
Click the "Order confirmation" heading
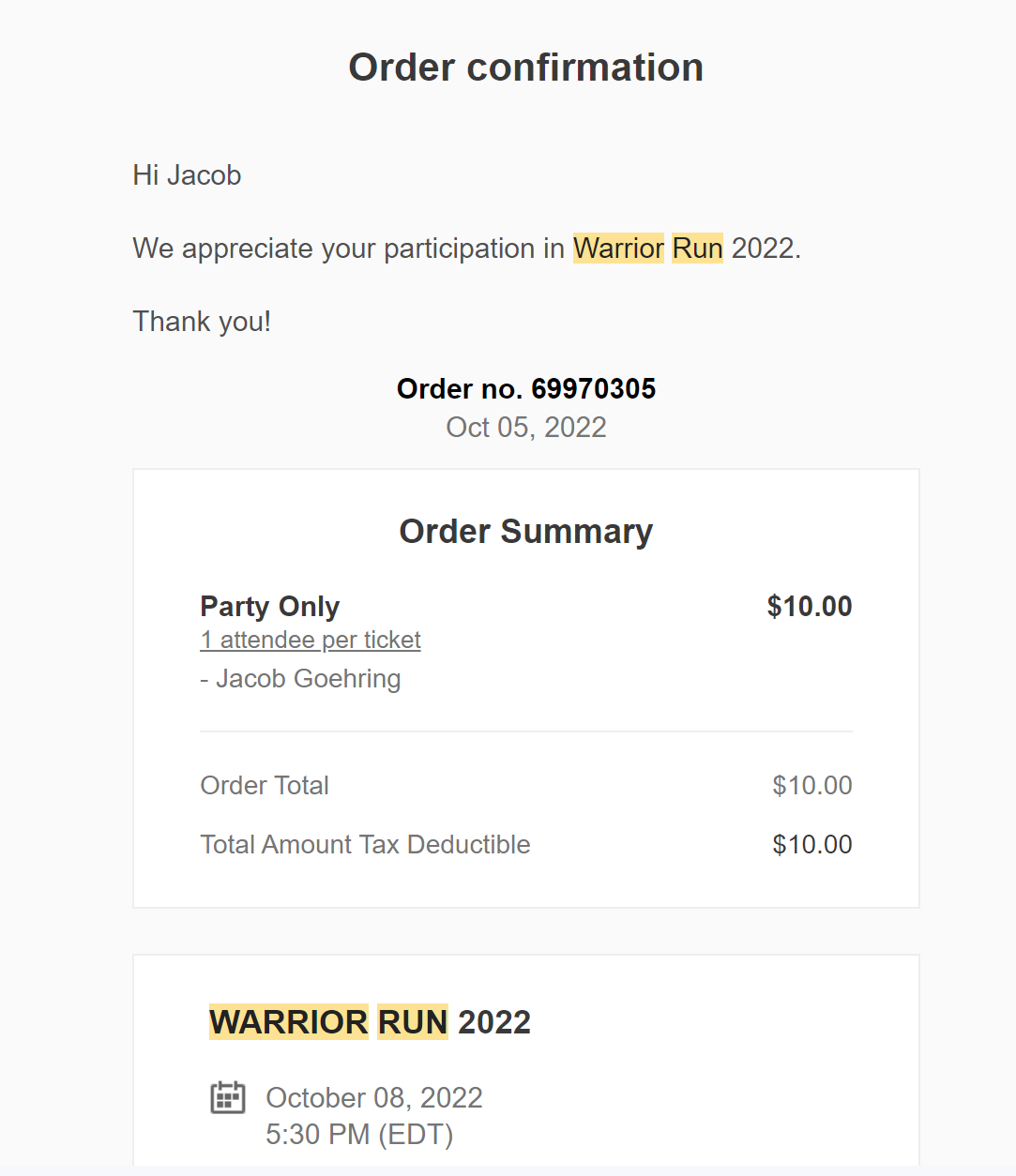(525, 68)
